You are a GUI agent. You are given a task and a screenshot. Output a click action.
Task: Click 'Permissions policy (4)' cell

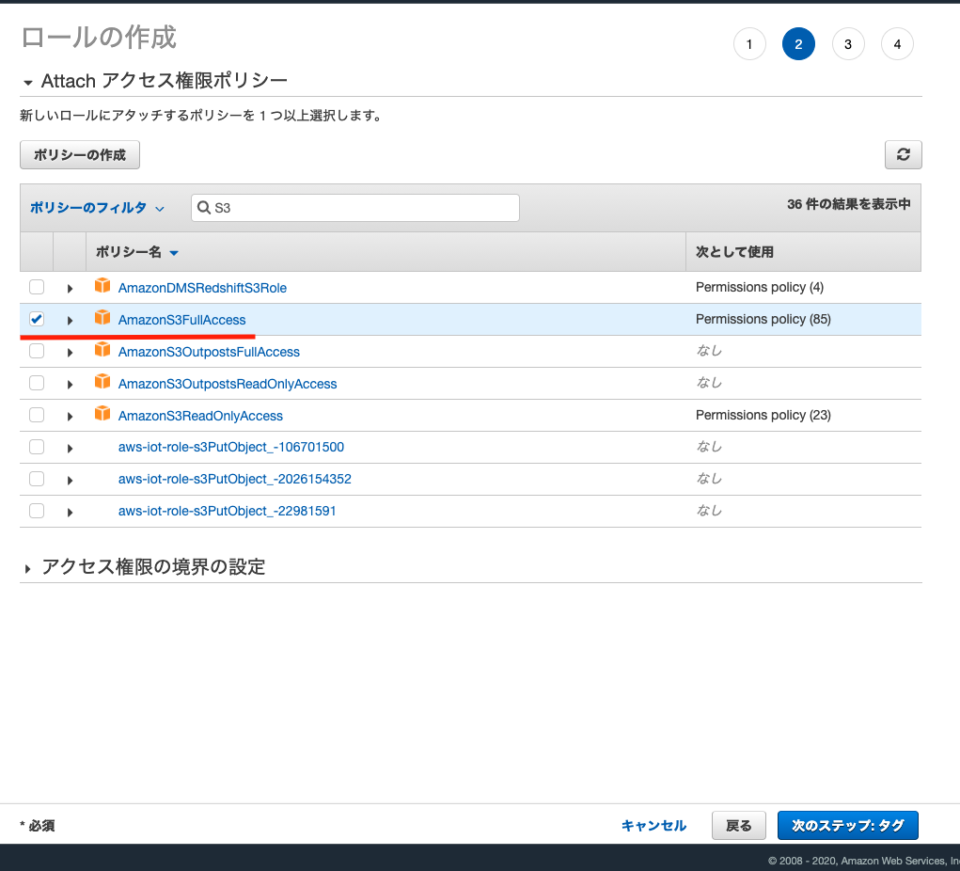tap(759, 287)
